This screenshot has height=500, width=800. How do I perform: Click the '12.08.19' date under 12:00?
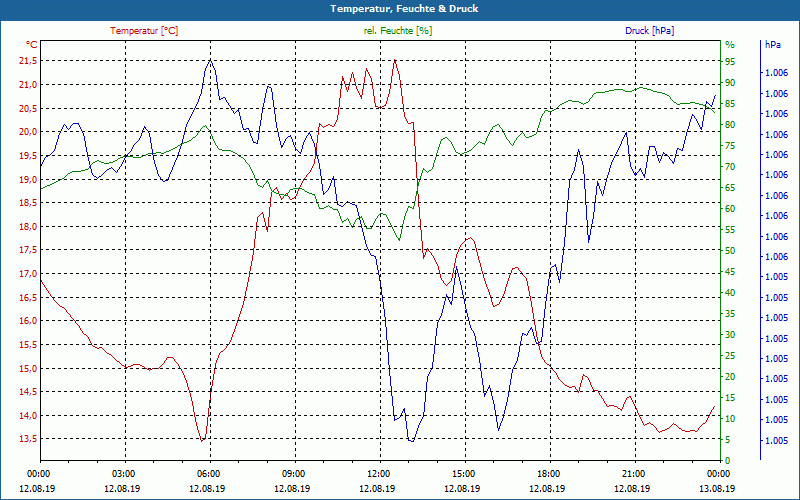coord(378,488)
